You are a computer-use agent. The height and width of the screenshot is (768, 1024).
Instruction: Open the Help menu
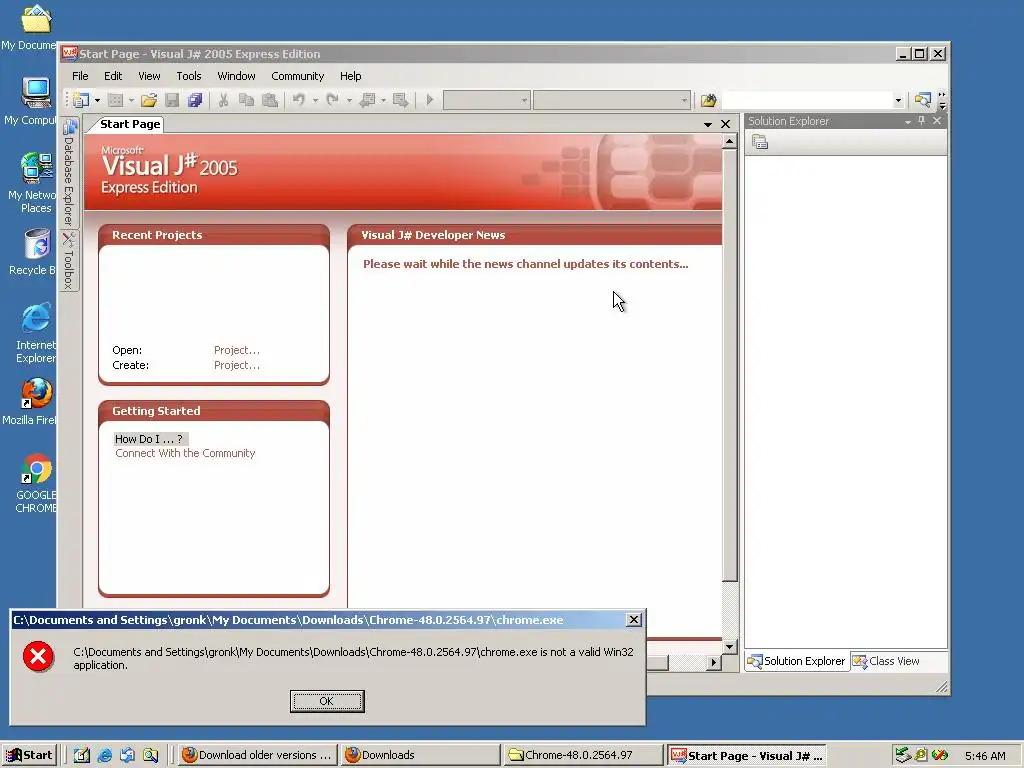pos(351,76)
